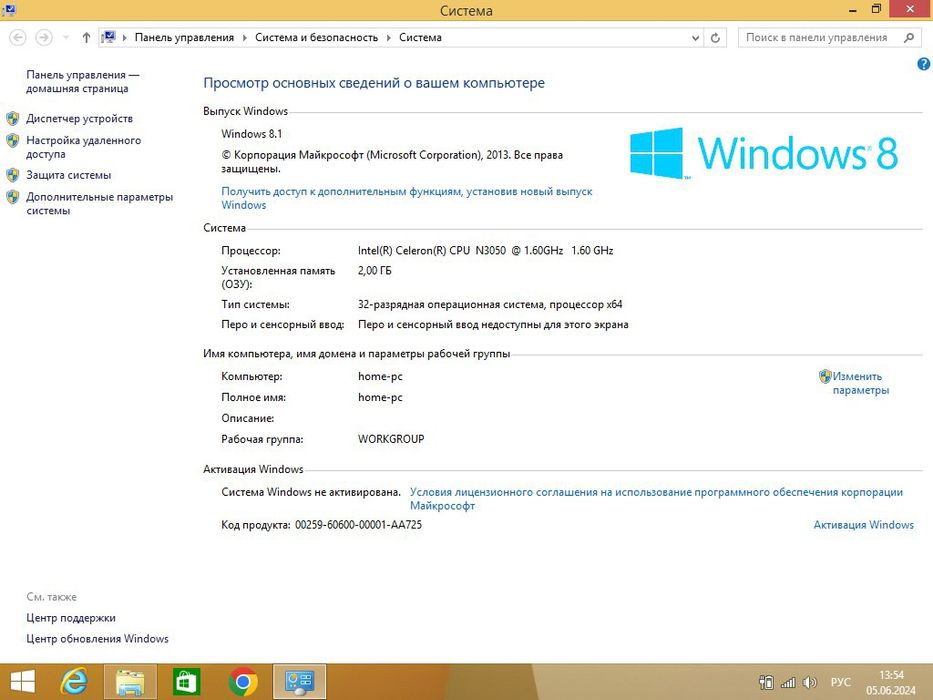
Task: Click the volume speaker tray icon
Action: tap(809, 683)
